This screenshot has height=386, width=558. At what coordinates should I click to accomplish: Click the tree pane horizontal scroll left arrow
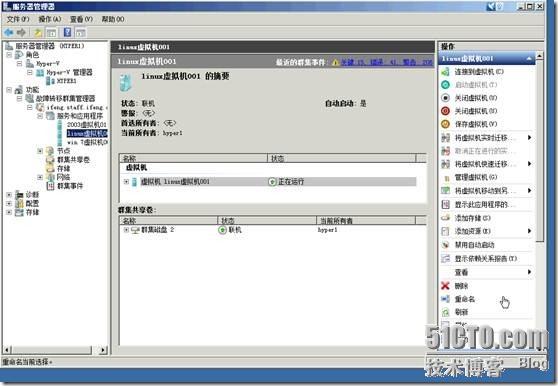(7, 350)
